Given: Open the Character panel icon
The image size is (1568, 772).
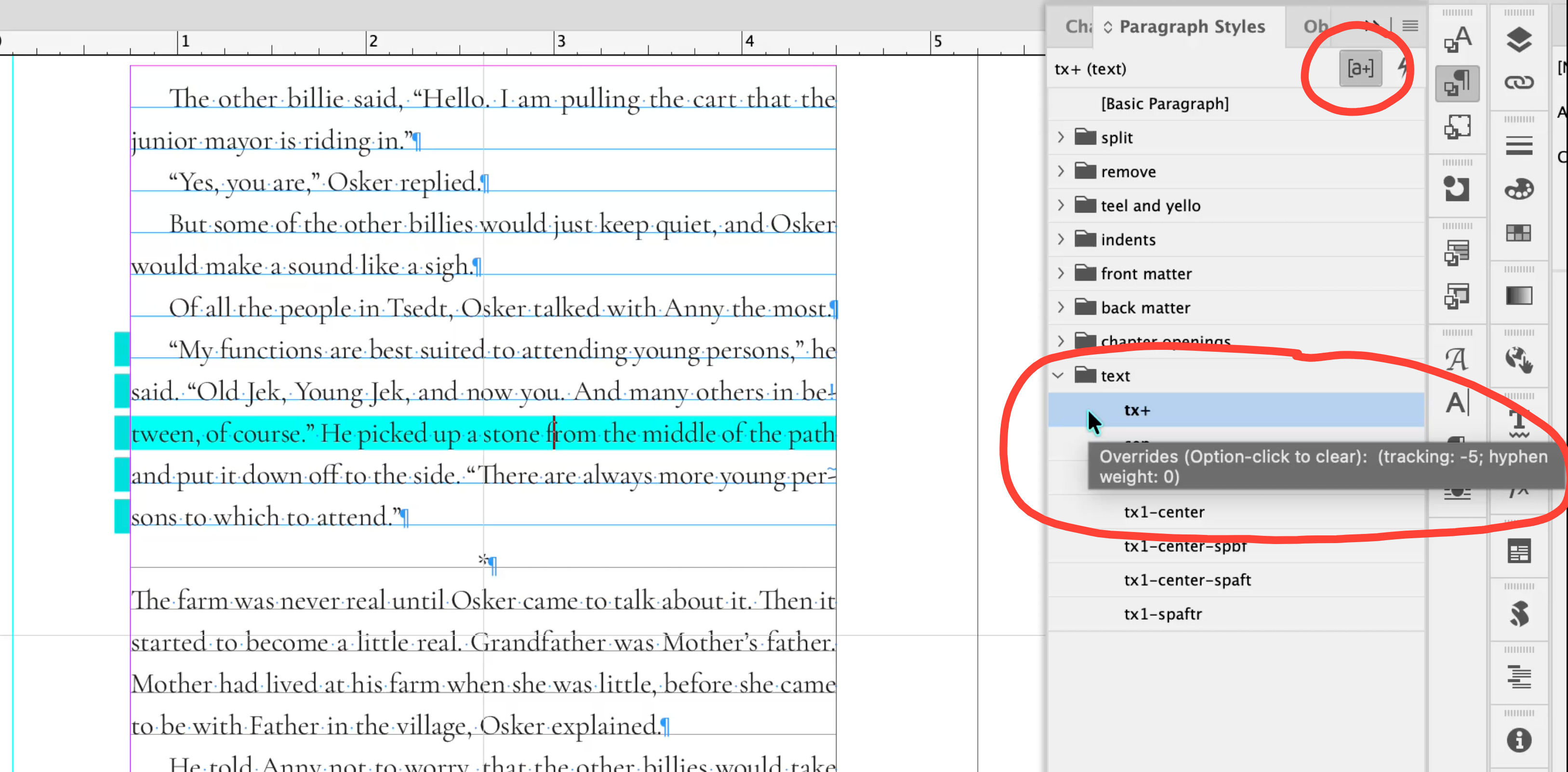Looking at the screenshot, I should coord(1457,403).
